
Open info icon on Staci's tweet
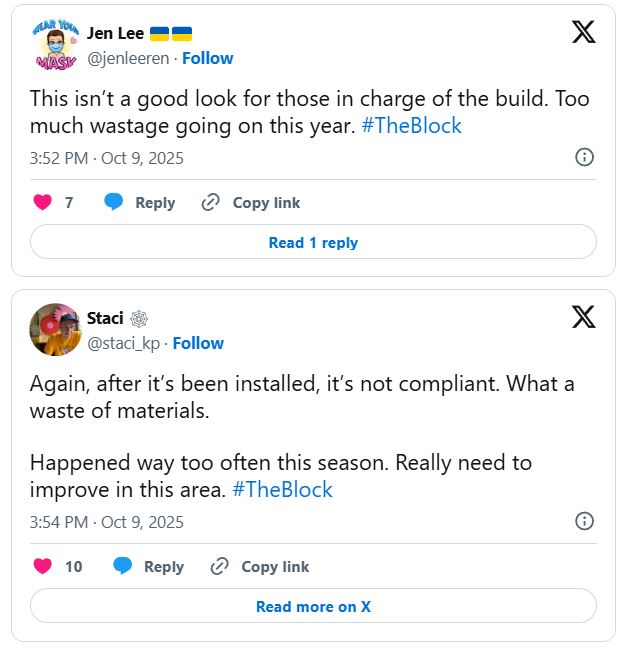[x=585, y=521]
